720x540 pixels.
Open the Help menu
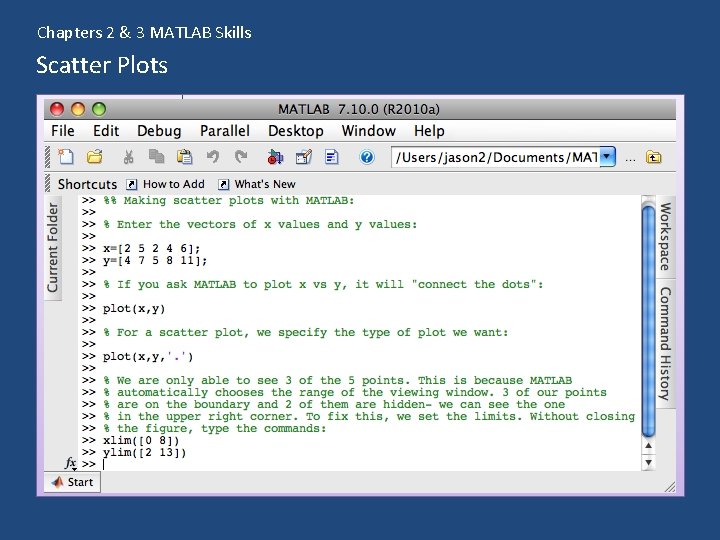[x=429, y=131]
